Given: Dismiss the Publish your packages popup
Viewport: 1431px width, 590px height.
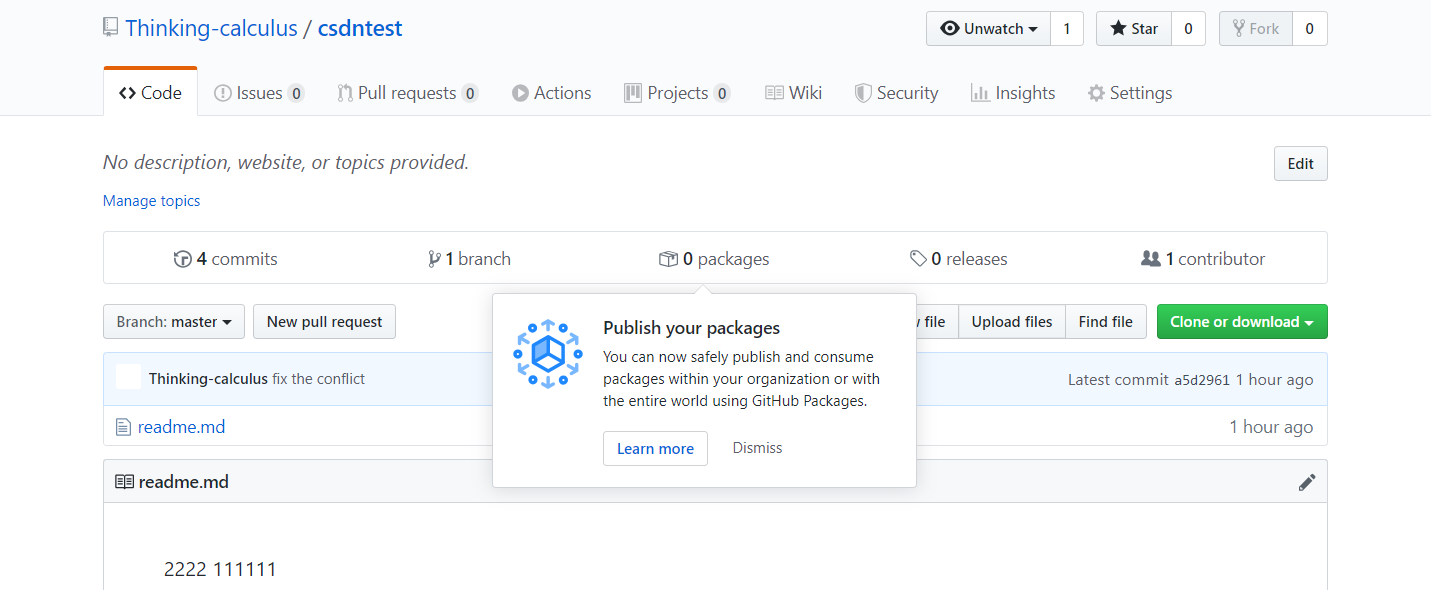Looking at the screenshot, I should 757,448.
